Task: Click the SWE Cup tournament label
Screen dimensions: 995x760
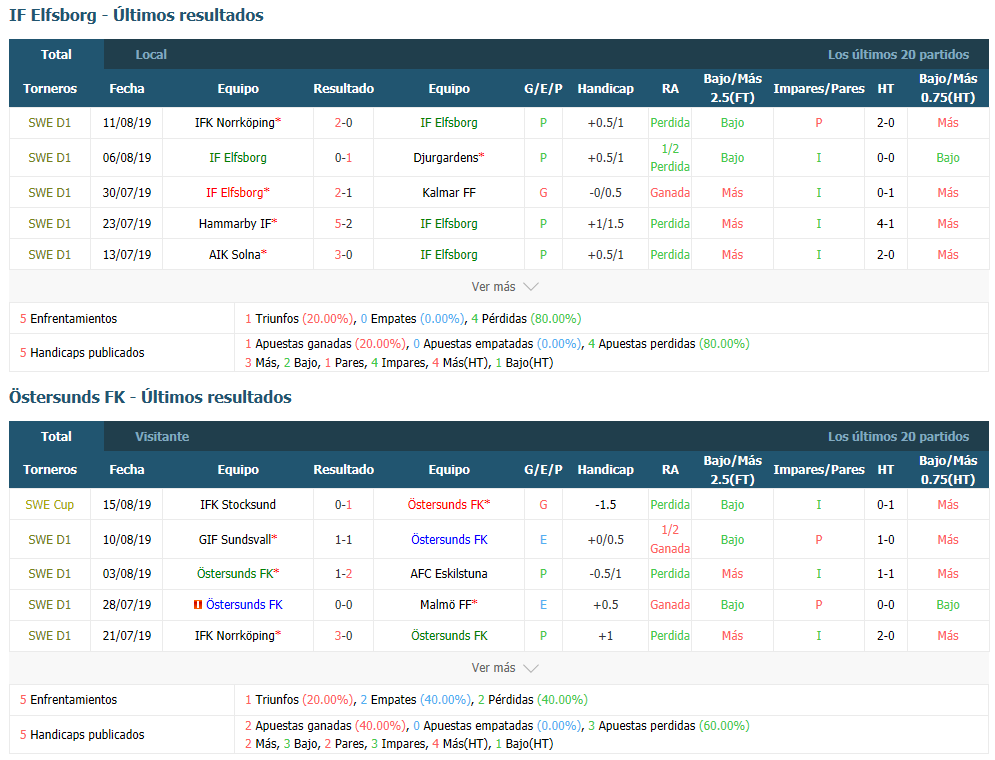Action: (x=49, y=505)
